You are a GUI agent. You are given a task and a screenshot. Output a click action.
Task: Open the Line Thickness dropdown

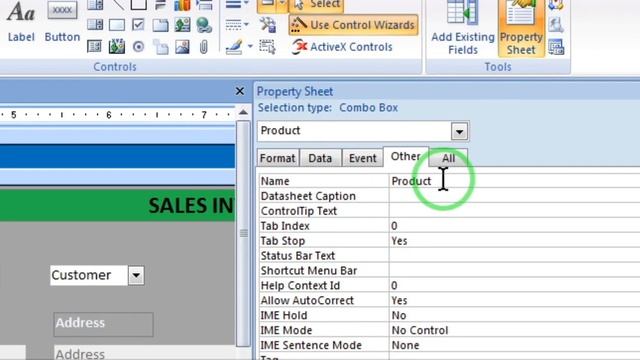click(238, 4)
